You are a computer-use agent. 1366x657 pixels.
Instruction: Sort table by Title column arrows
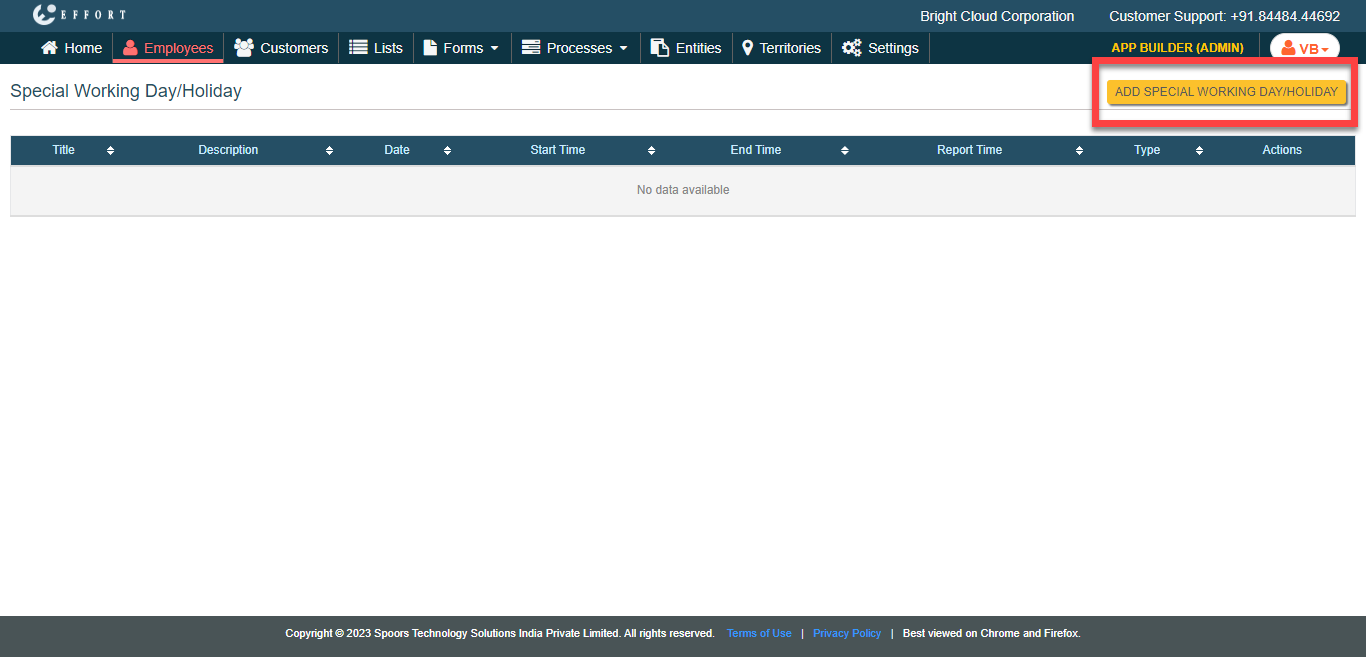[x=110, y=151]
